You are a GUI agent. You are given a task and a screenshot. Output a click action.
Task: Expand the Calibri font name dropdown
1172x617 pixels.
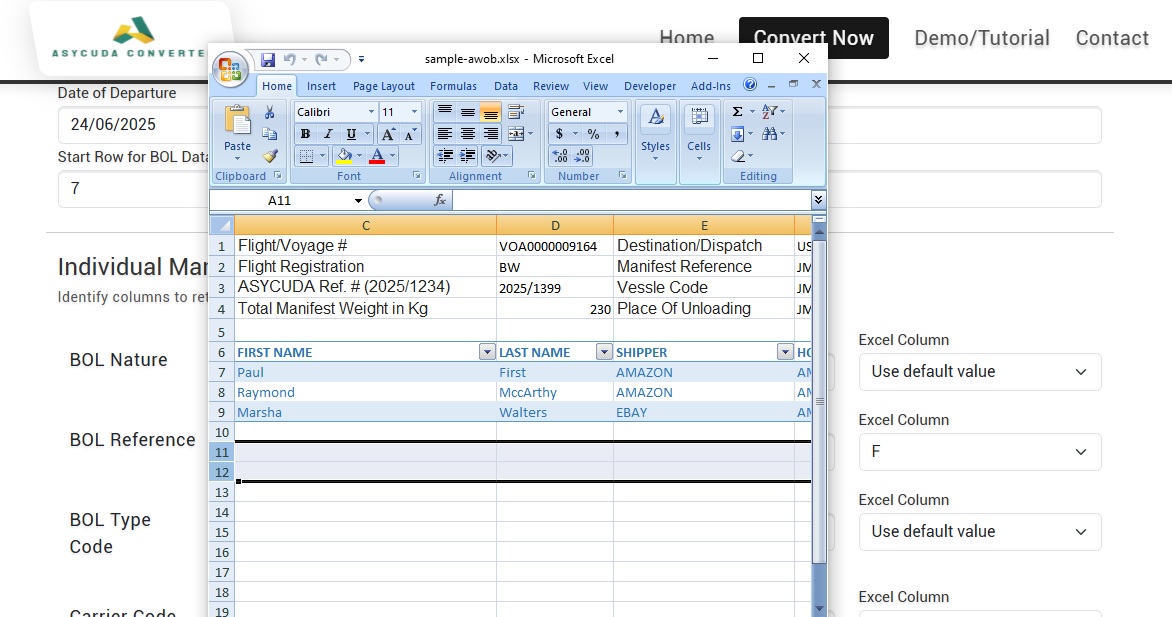[x=371, y=112]
